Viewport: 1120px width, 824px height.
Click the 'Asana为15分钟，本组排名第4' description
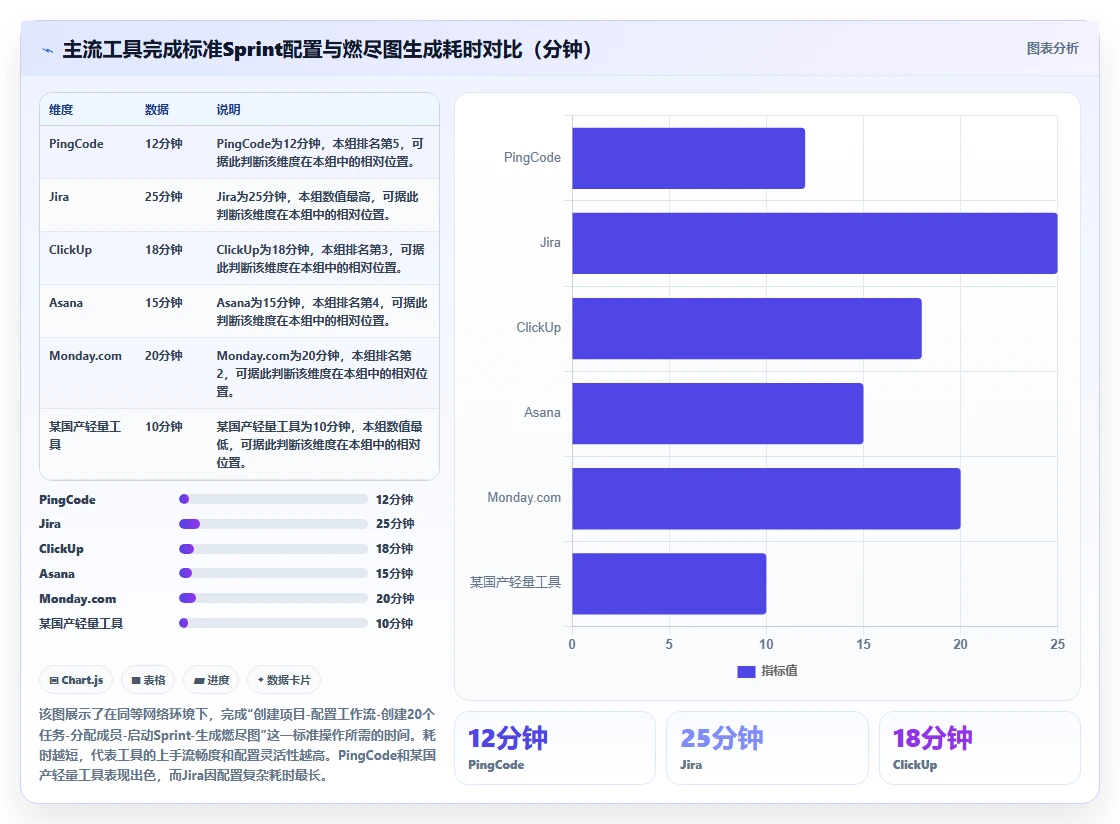click(322, 311)
